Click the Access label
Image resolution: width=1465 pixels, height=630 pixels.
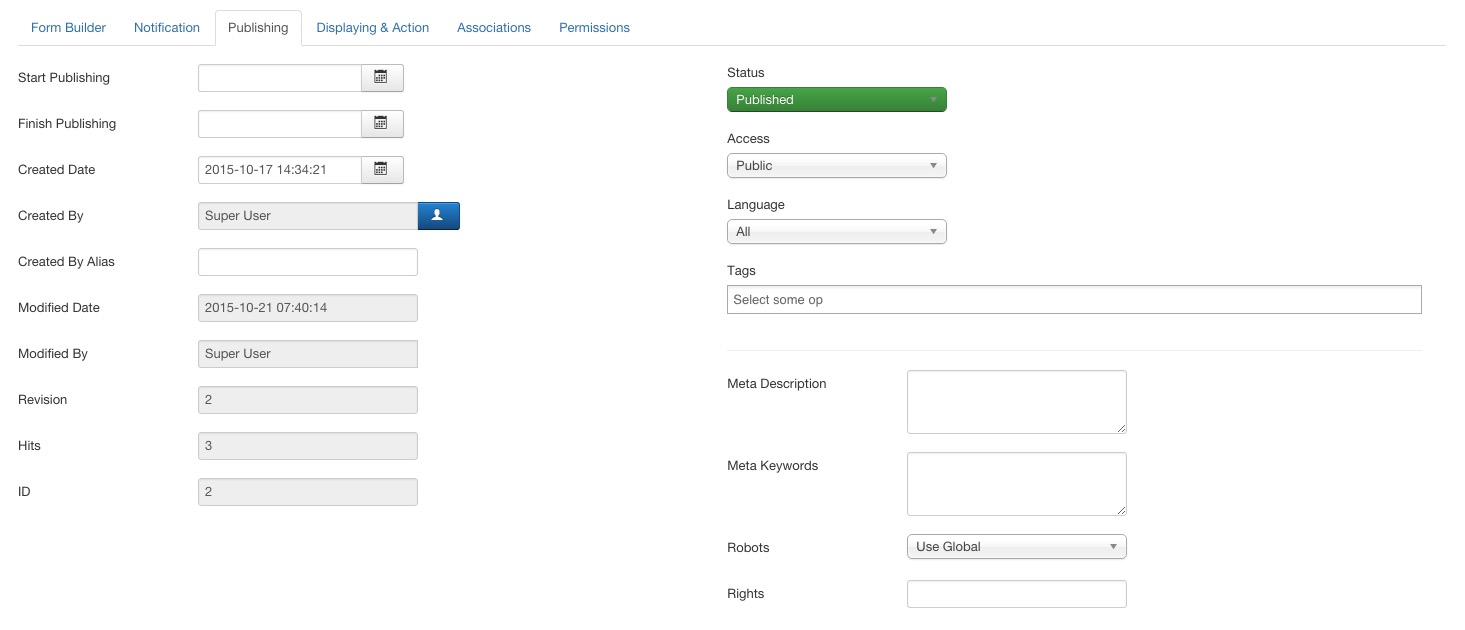tap(748, 139)
